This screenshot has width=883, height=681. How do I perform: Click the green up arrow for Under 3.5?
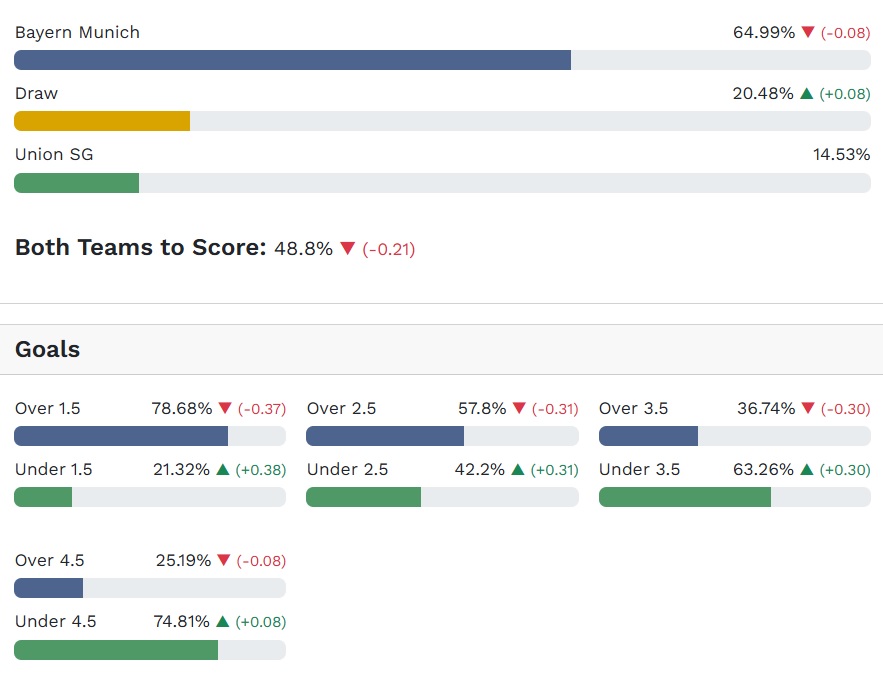(807, 470)
